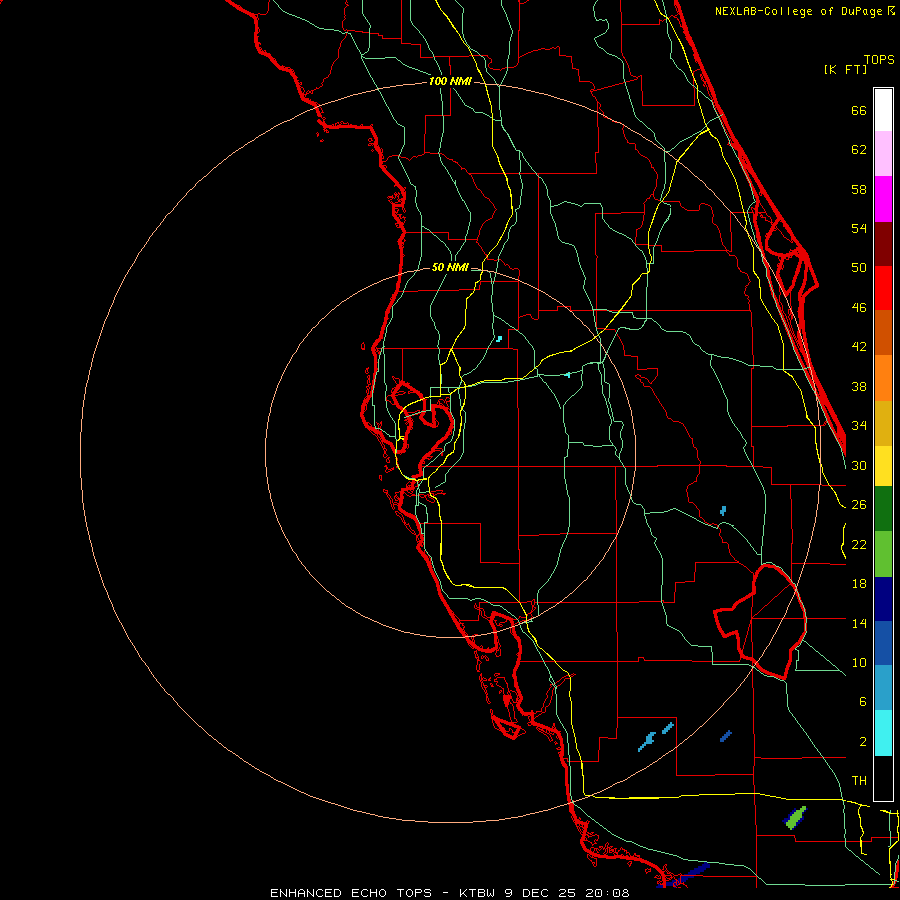
Task: Click the 10 scale value
Action: (859, 662)
